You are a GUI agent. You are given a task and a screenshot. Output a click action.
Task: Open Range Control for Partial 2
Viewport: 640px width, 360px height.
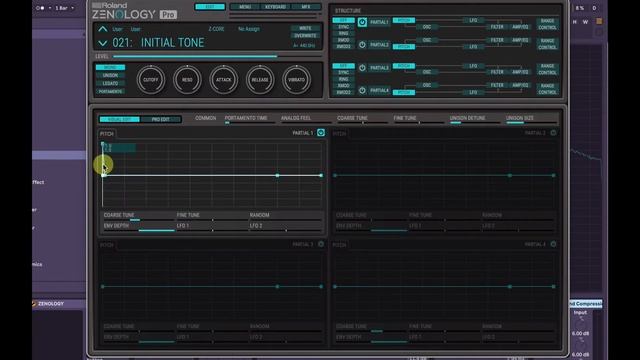click(x=547, y=44)
